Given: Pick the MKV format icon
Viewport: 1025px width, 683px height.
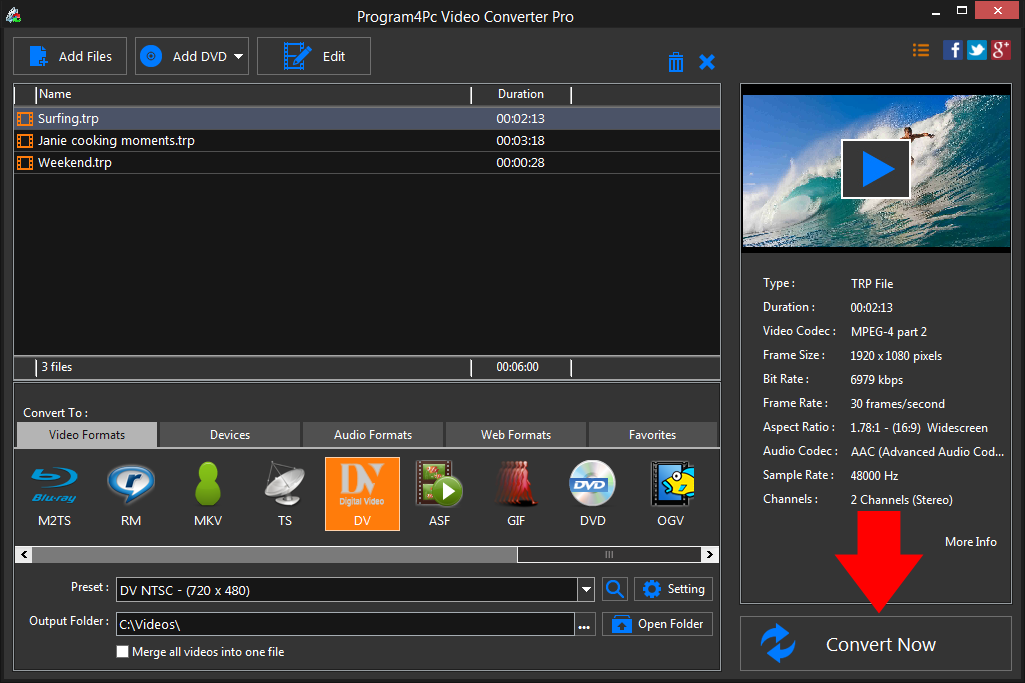Looking at the screenshot, I should click(x=208, y=493).
